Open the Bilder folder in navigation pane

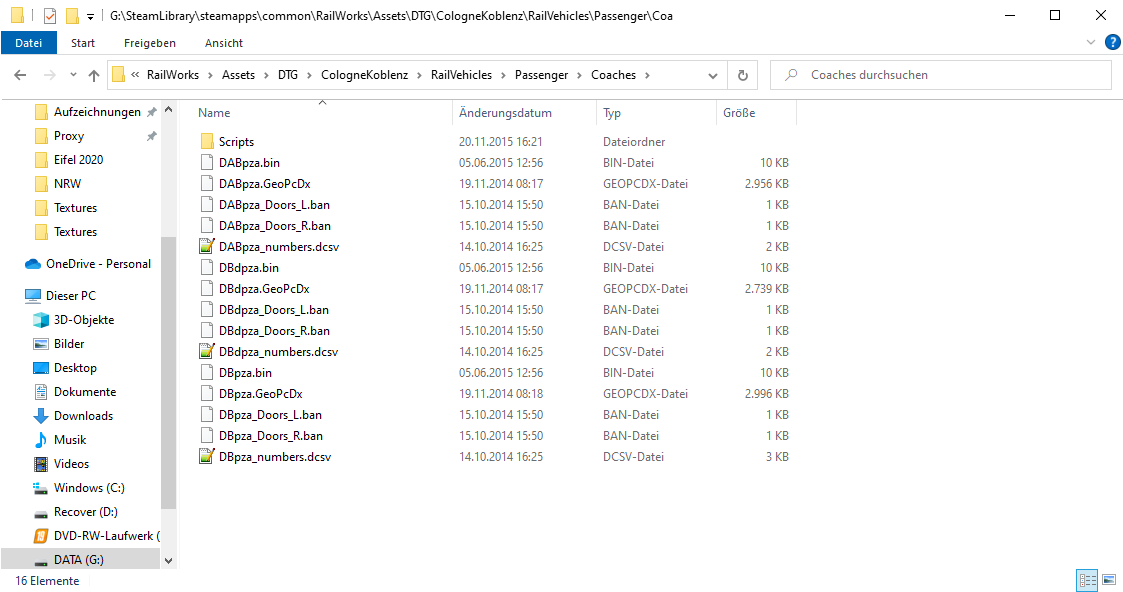[x=69, y=344]
